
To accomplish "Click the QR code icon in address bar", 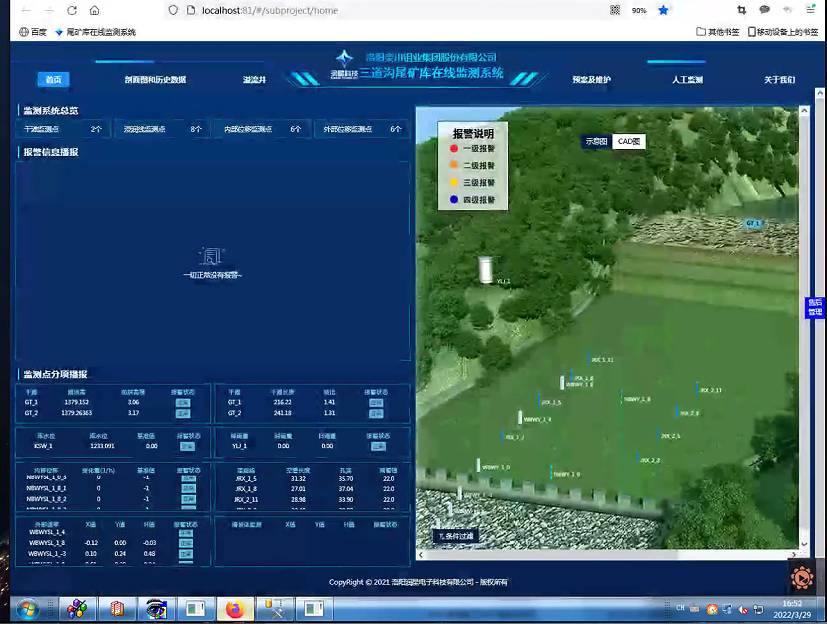I will (615, 10).
